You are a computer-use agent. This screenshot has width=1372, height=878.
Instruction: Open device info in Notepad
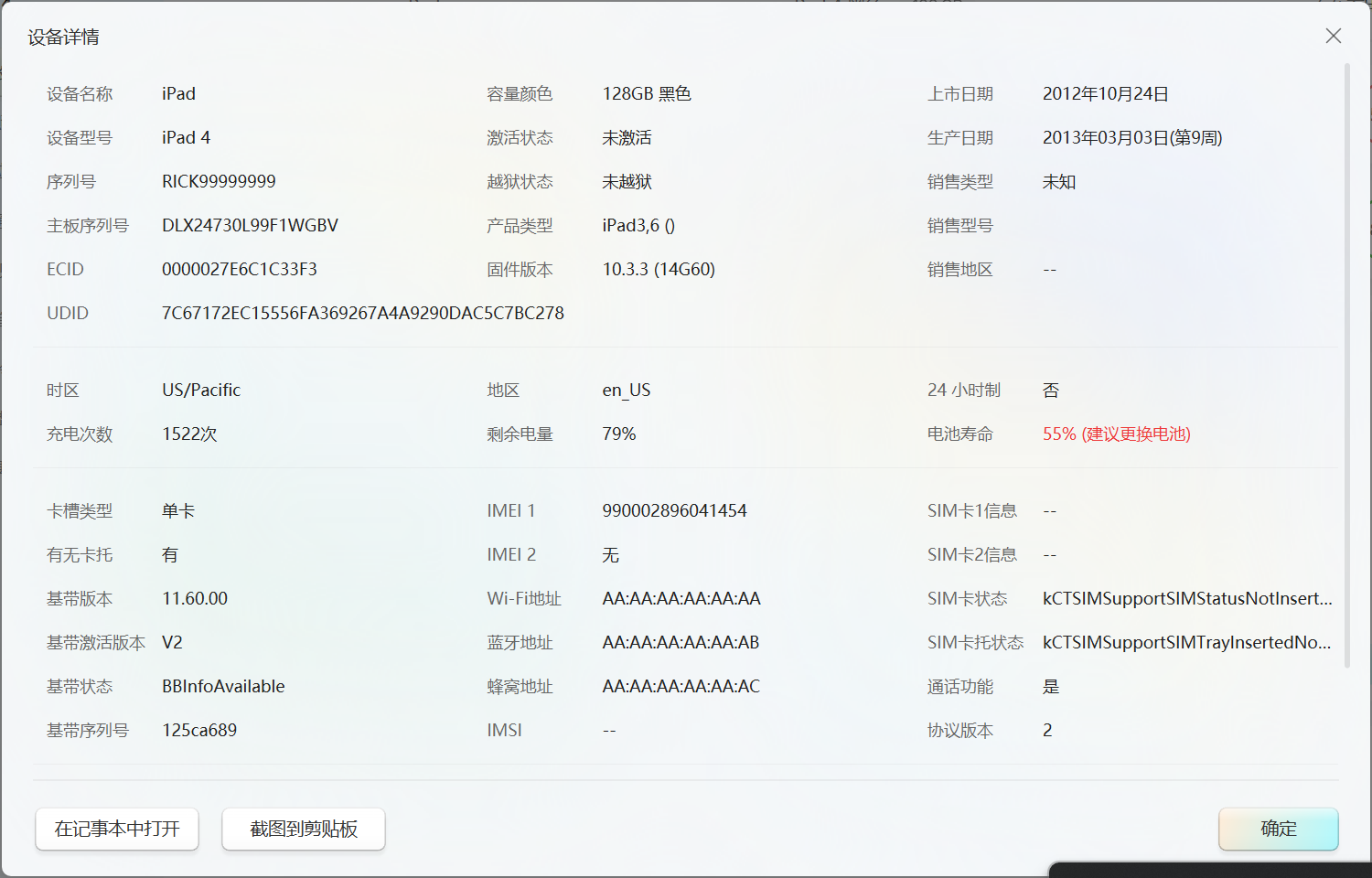tap(117, 829)
